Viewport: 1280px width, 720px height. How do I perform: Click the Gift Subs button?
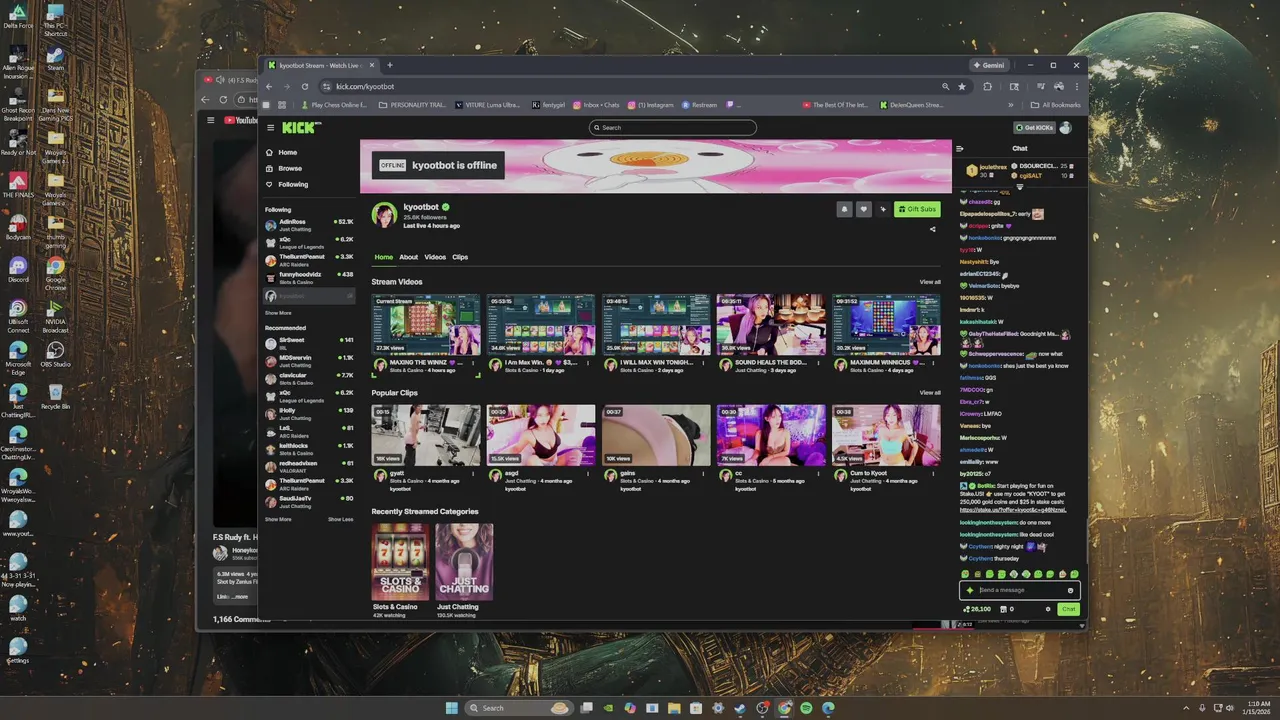pos(917,209)
